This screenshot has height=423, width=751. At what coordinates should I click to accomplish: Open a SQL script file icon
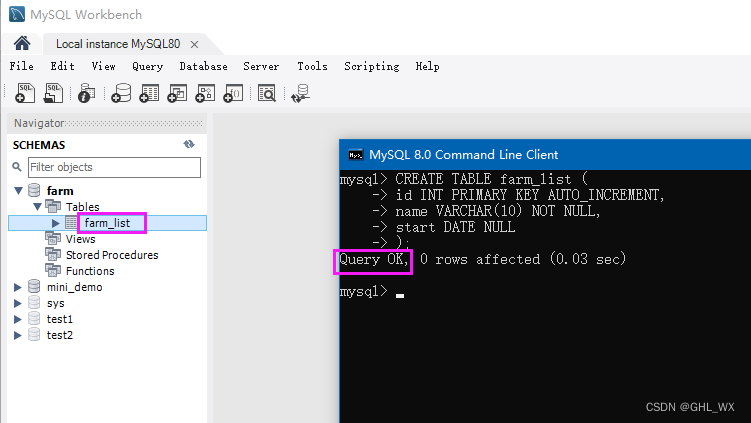pos(53,93)
